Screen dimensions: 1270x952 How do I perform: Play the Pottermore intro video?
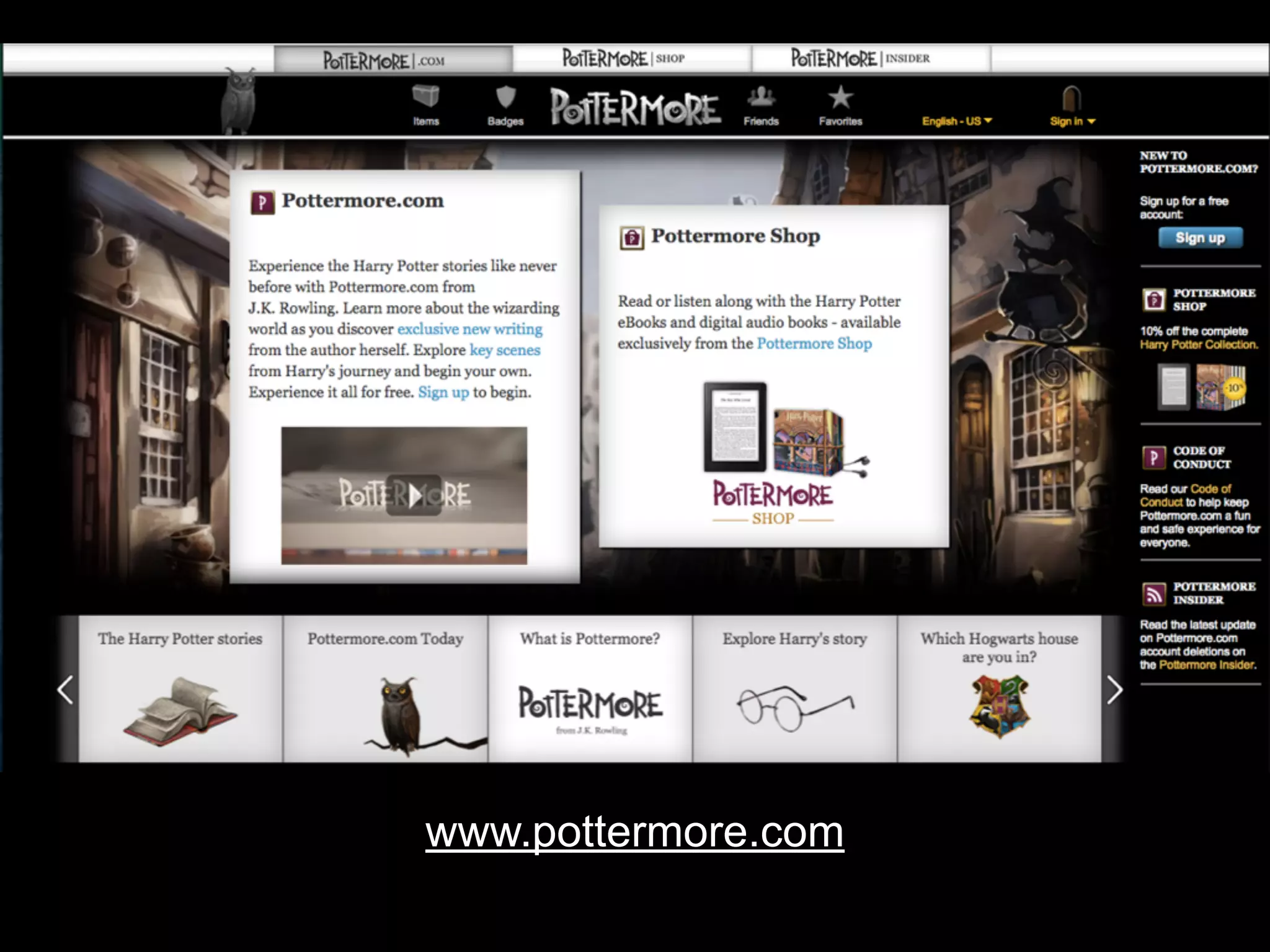[414, 495]
